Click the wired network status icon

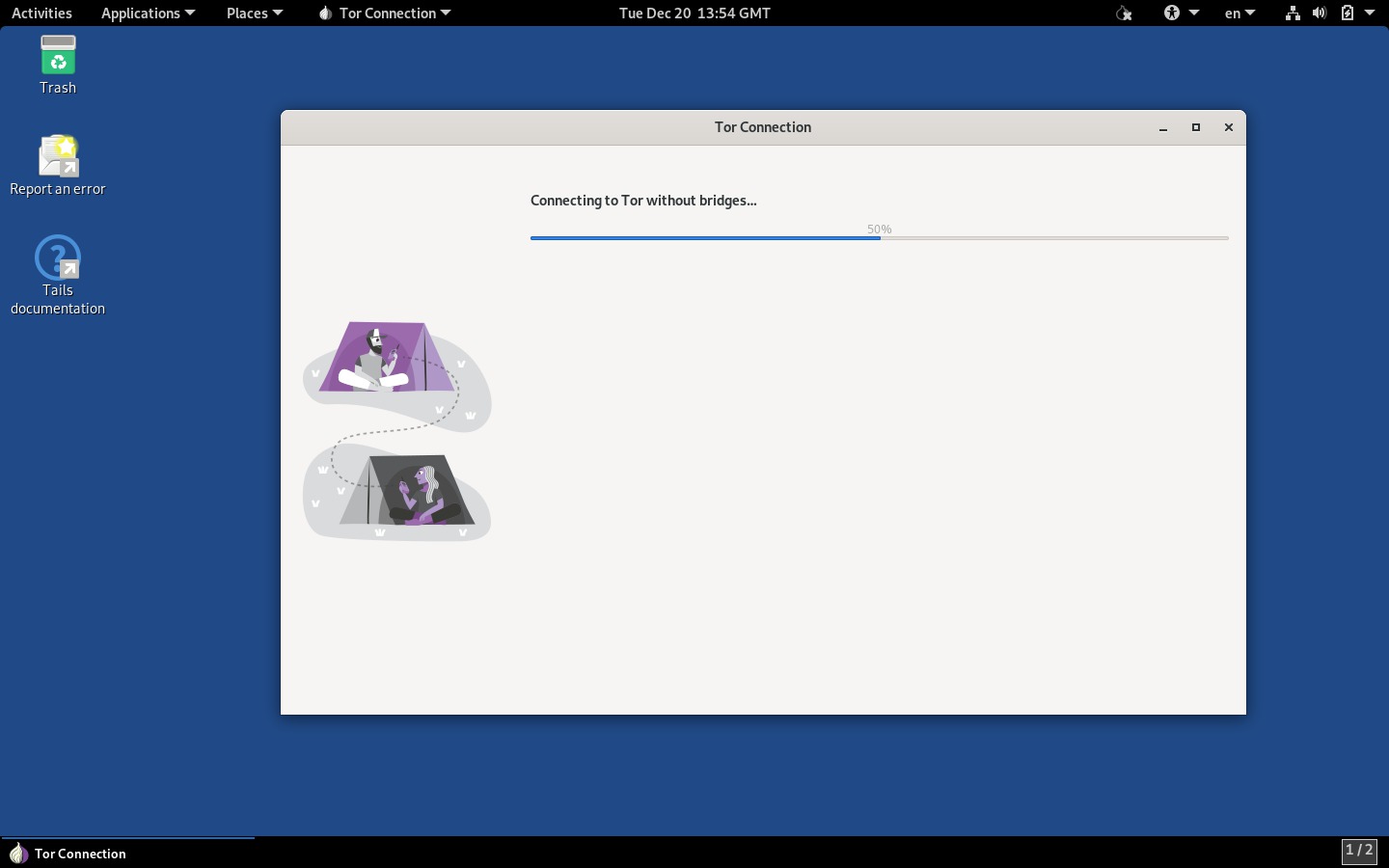[1293, 13]
